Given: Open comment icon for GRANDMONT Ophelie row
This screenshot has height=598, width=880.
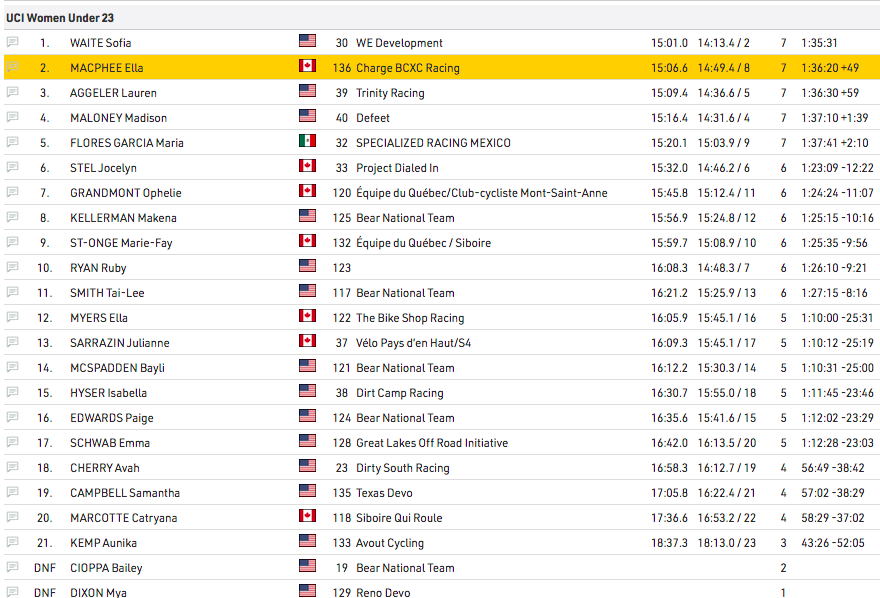Looking at the screenshot, I should point(12,192).
